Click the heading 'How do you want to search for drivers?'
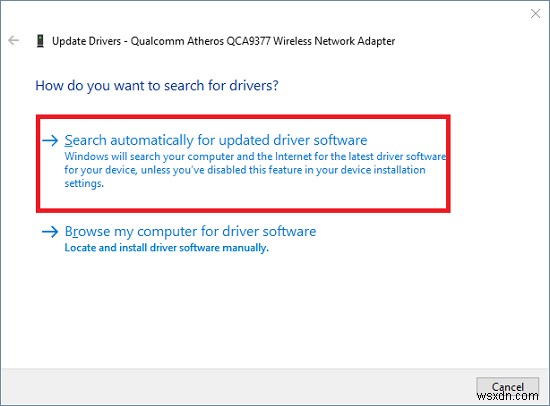Screen dimensions: 550x406 tap(157, 86)
